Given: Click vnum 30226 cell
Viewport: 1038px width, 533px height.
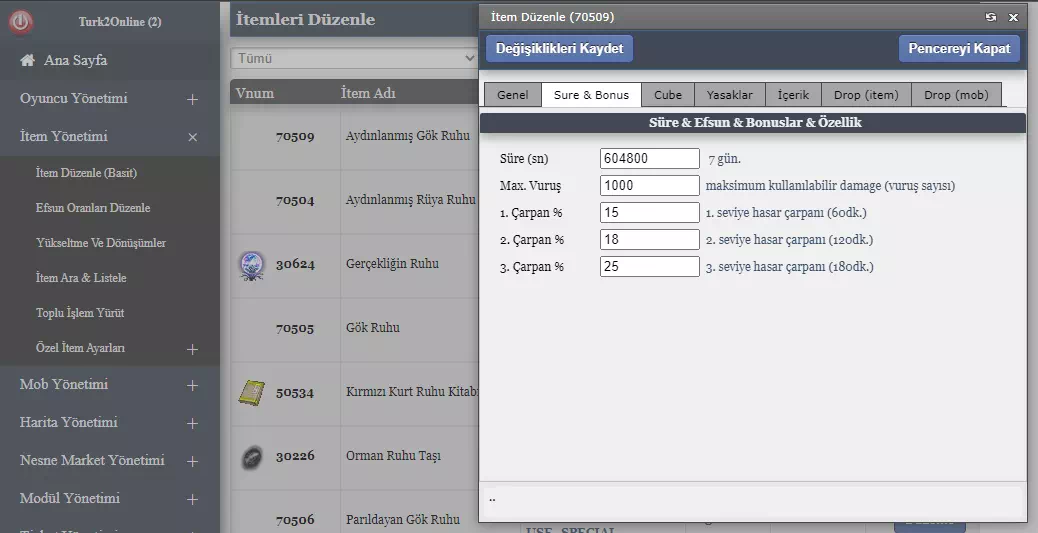Looking at the screenshot, I should (295, 456).
